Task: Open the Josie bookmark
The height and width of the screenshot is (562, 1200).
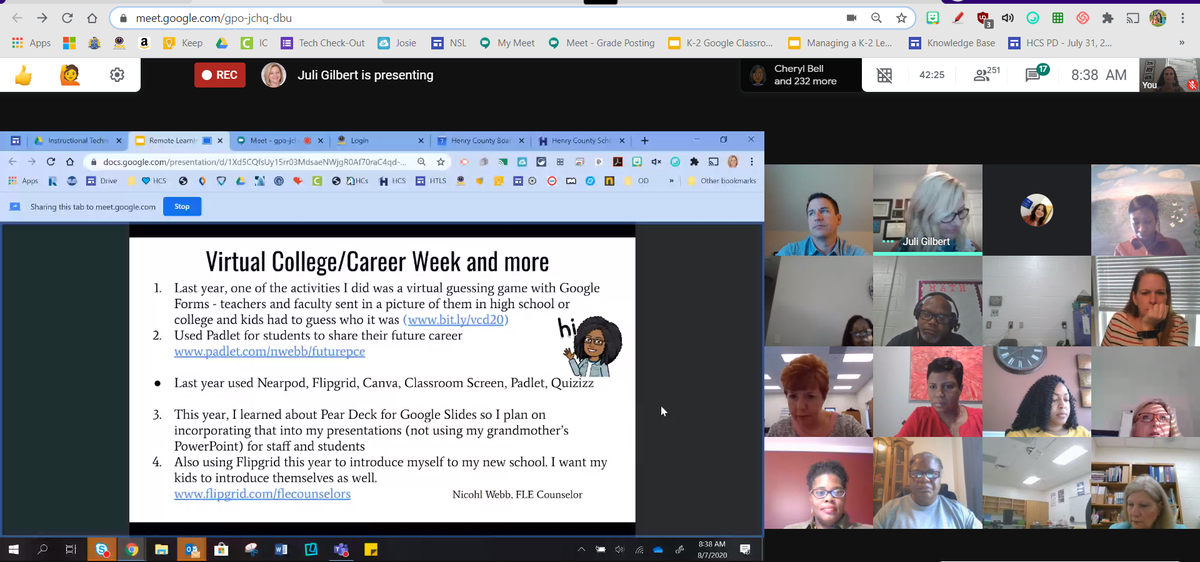Action: (x=397, y=43)
